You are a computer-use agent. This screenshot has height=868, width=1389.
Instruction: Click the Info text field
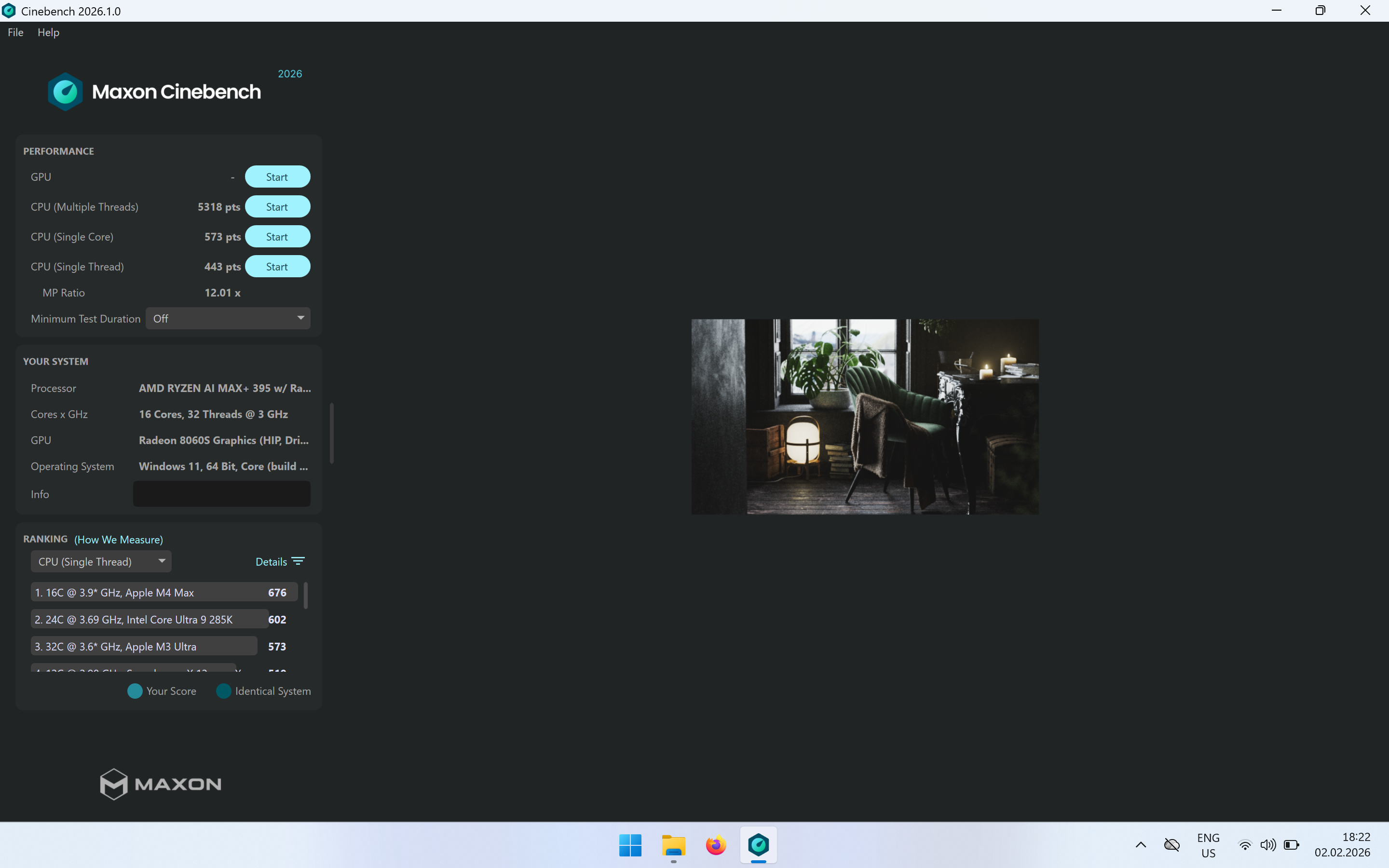[221, 494]
